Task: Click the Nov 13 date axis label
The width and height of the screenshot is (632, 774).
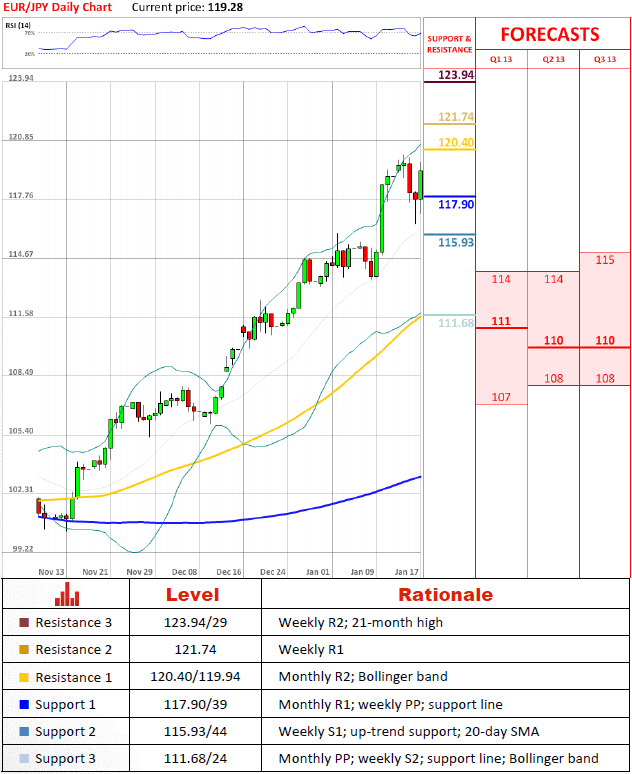Action: pos(51,572)
